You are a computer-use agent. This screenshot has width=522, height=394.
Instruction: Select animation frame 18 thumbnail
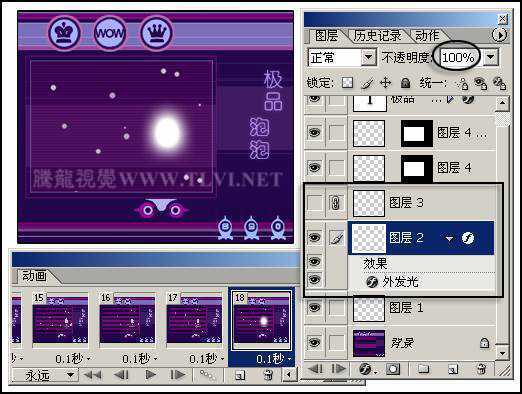point(261,321)
